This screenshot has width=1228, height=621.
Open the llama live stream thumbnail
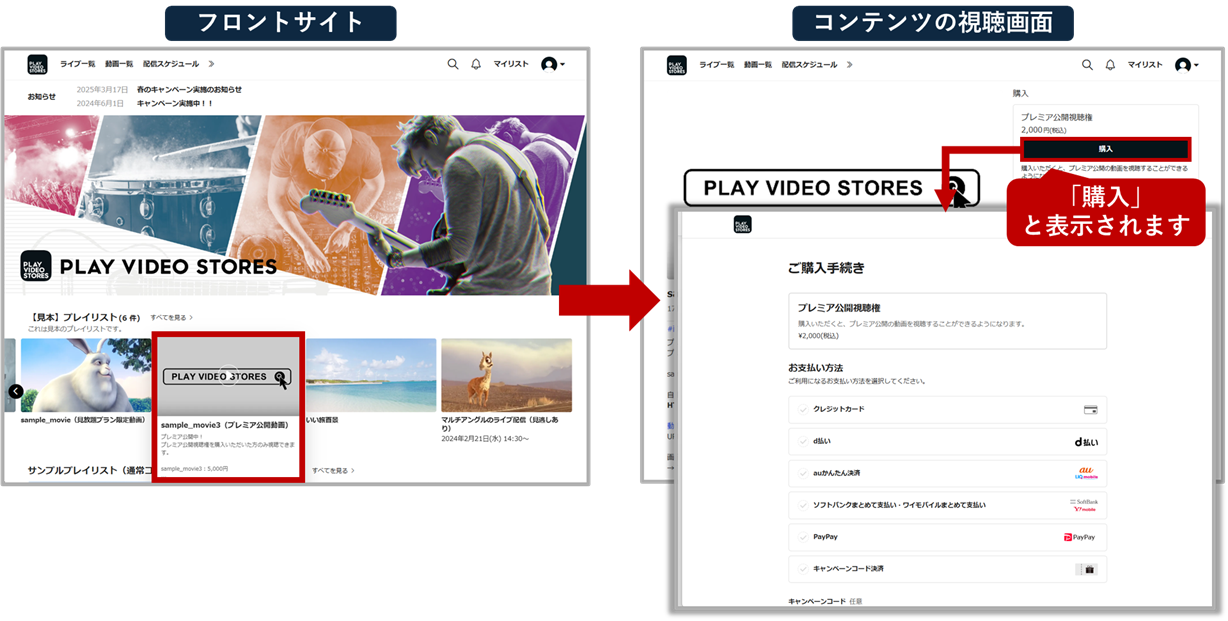click(507, 375)
